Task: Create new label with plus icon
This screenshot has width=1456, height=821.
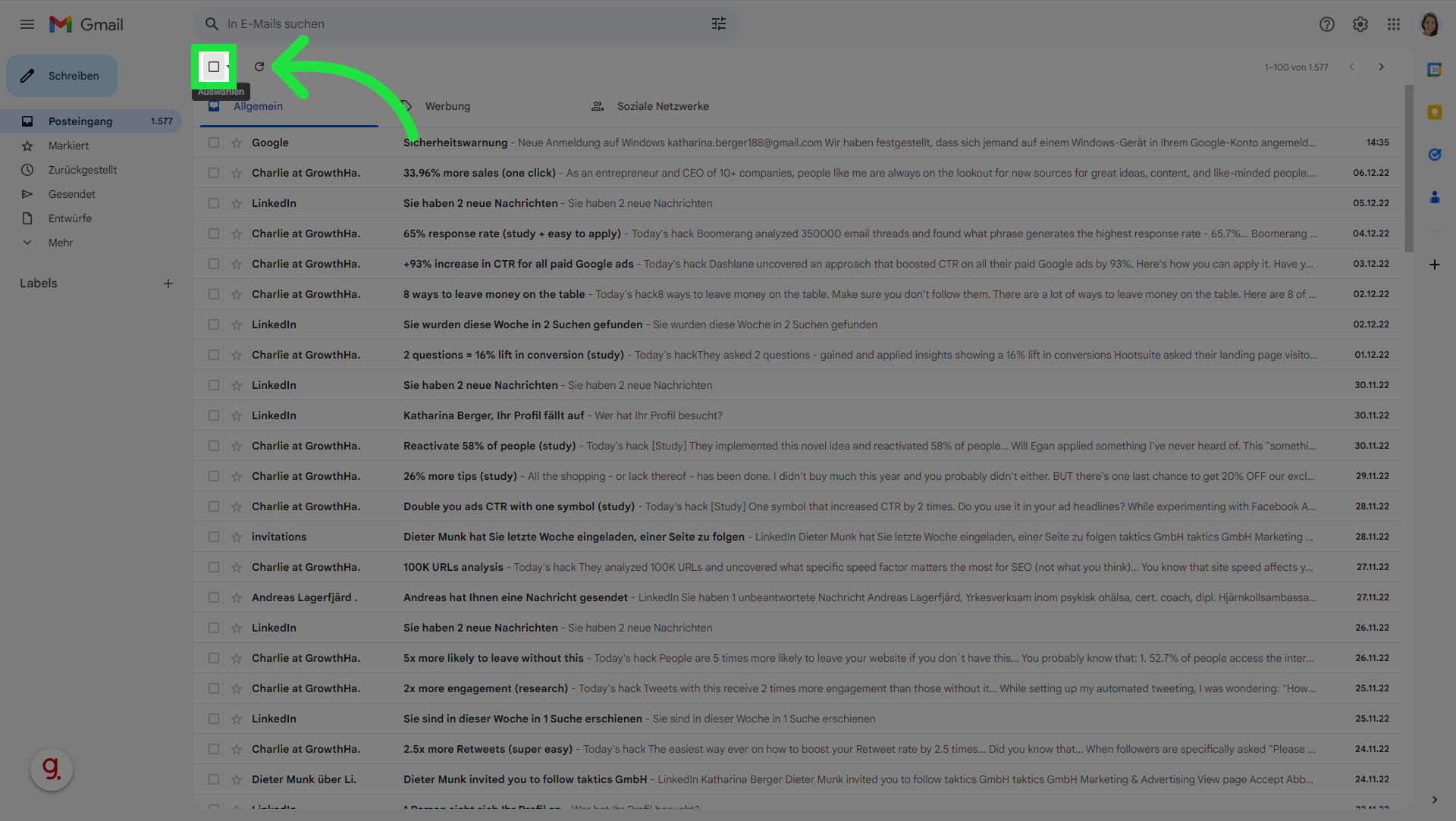Action: 168,284
